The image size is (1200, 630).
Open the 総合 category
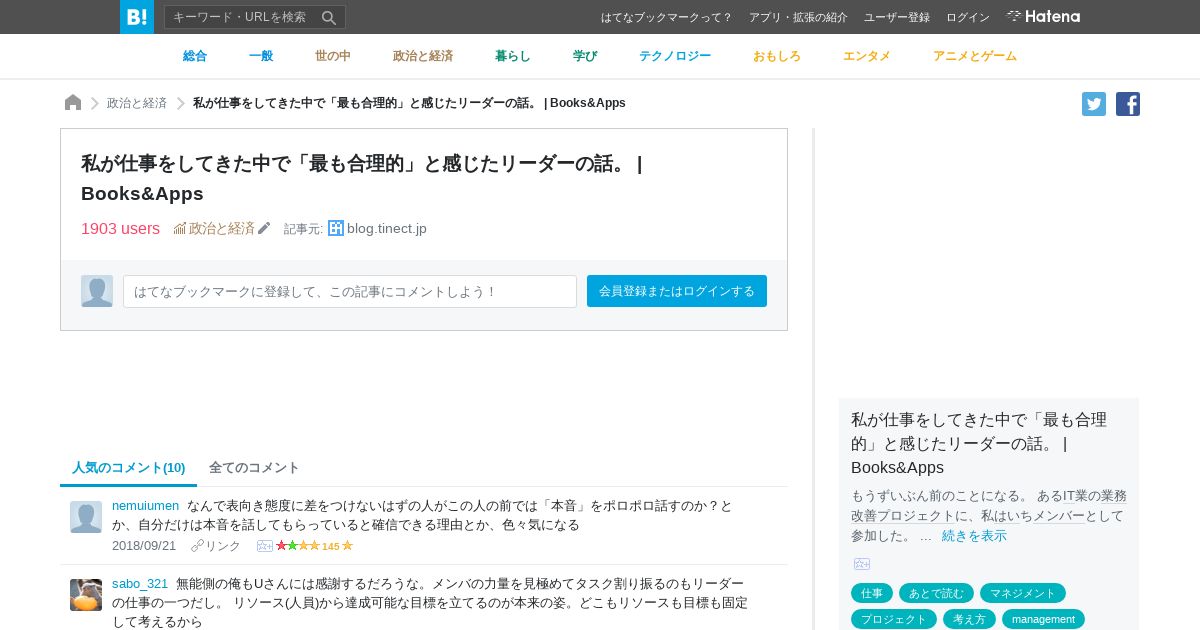195,56
